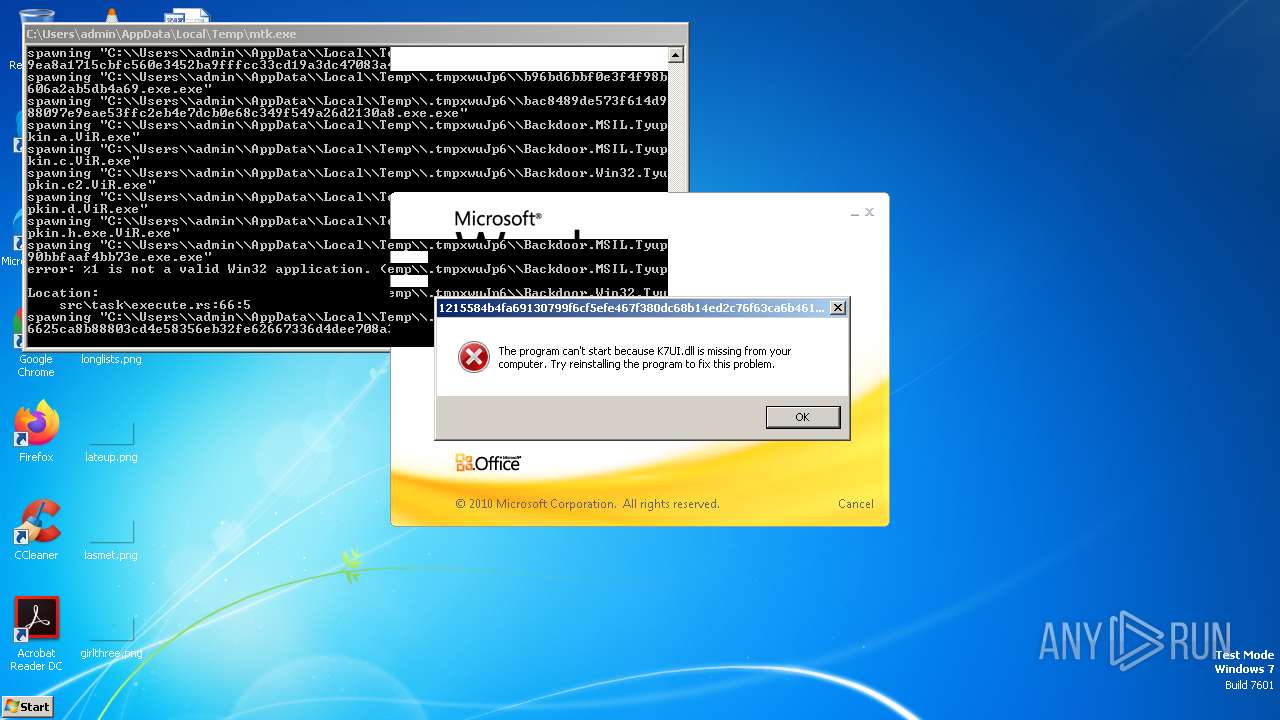Viewport: 1280px width, 720px height.
Task: Open lateup.png file on desktop
Action: pyautogui.click(x=111, y=440)
